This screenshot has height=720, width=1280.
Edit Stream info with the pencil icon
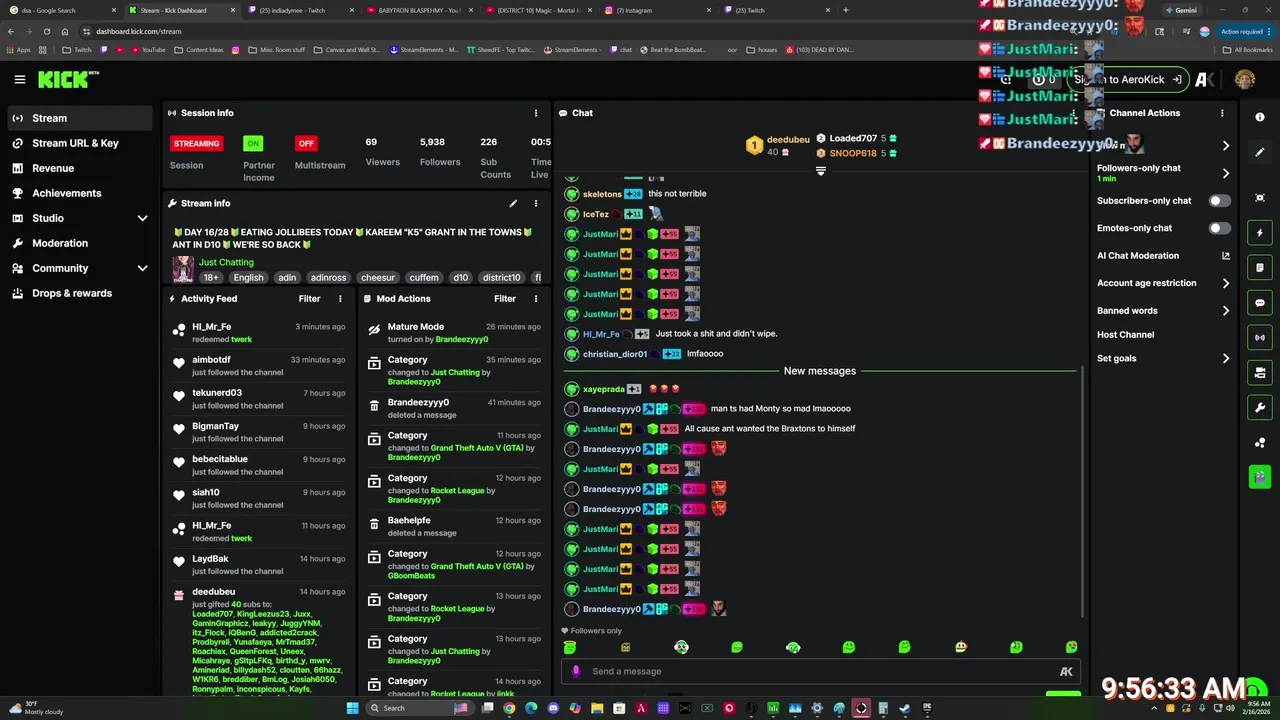[513, 203]
